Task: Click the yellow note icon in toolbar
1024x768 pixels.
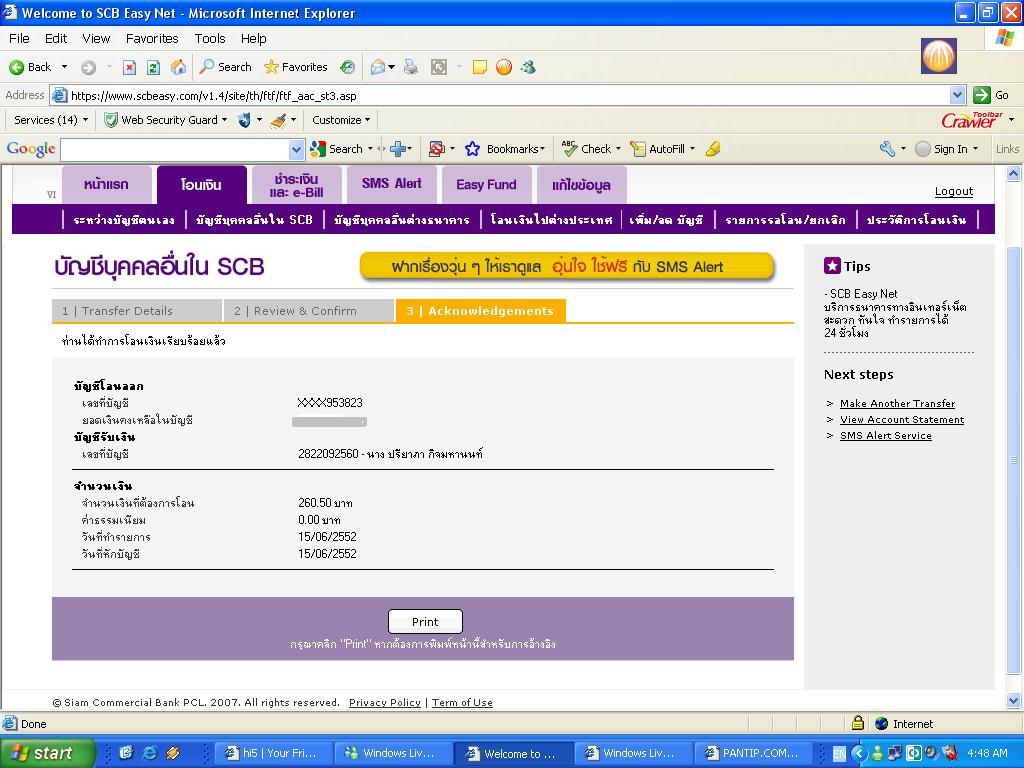Action: (480, 67)
